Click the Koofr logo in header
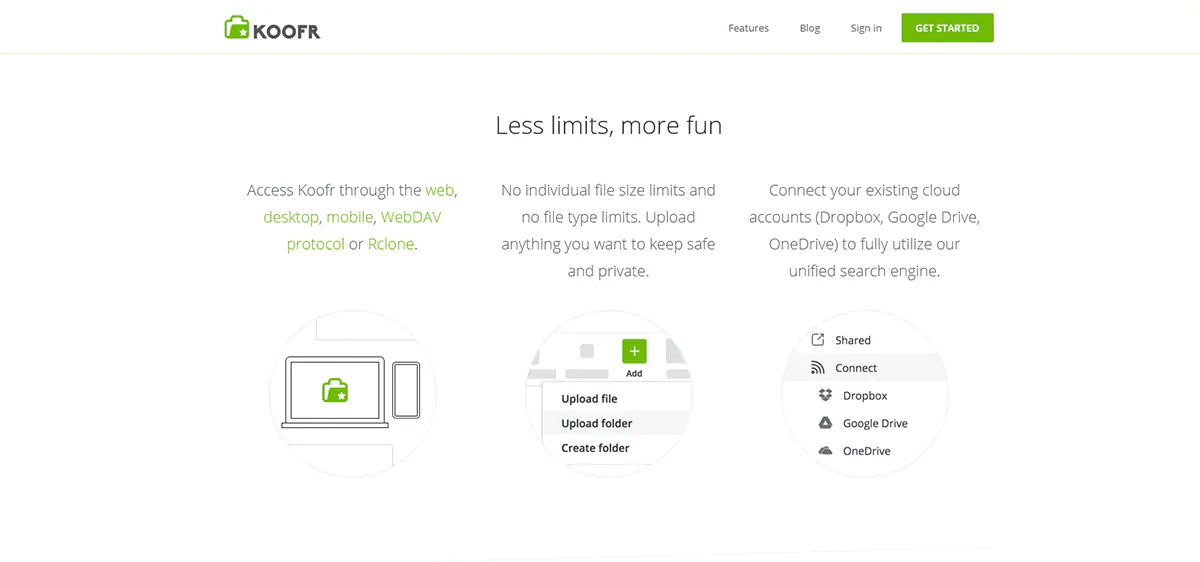Screen dimensions: 1200x562 272,28
